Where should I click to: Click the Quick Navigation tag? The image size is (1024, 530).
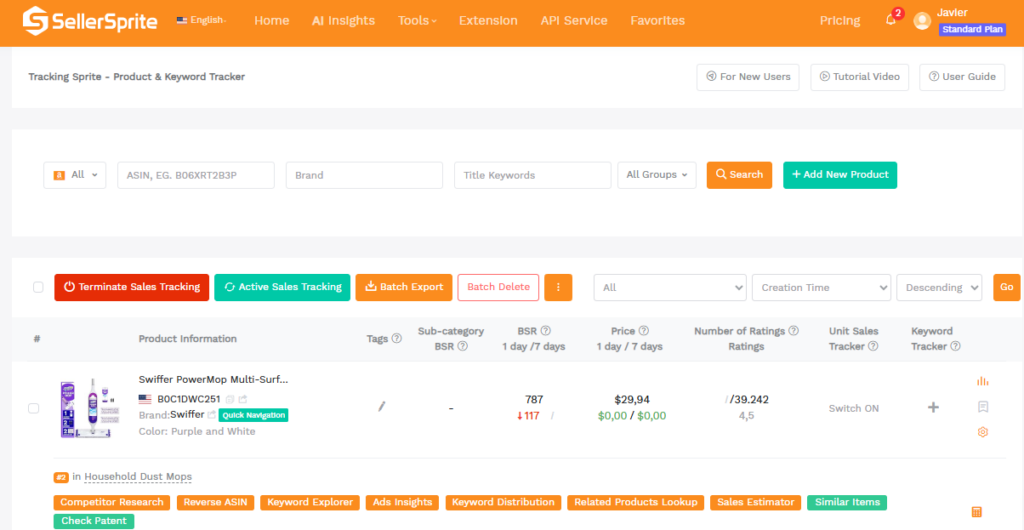coord(253,415)
